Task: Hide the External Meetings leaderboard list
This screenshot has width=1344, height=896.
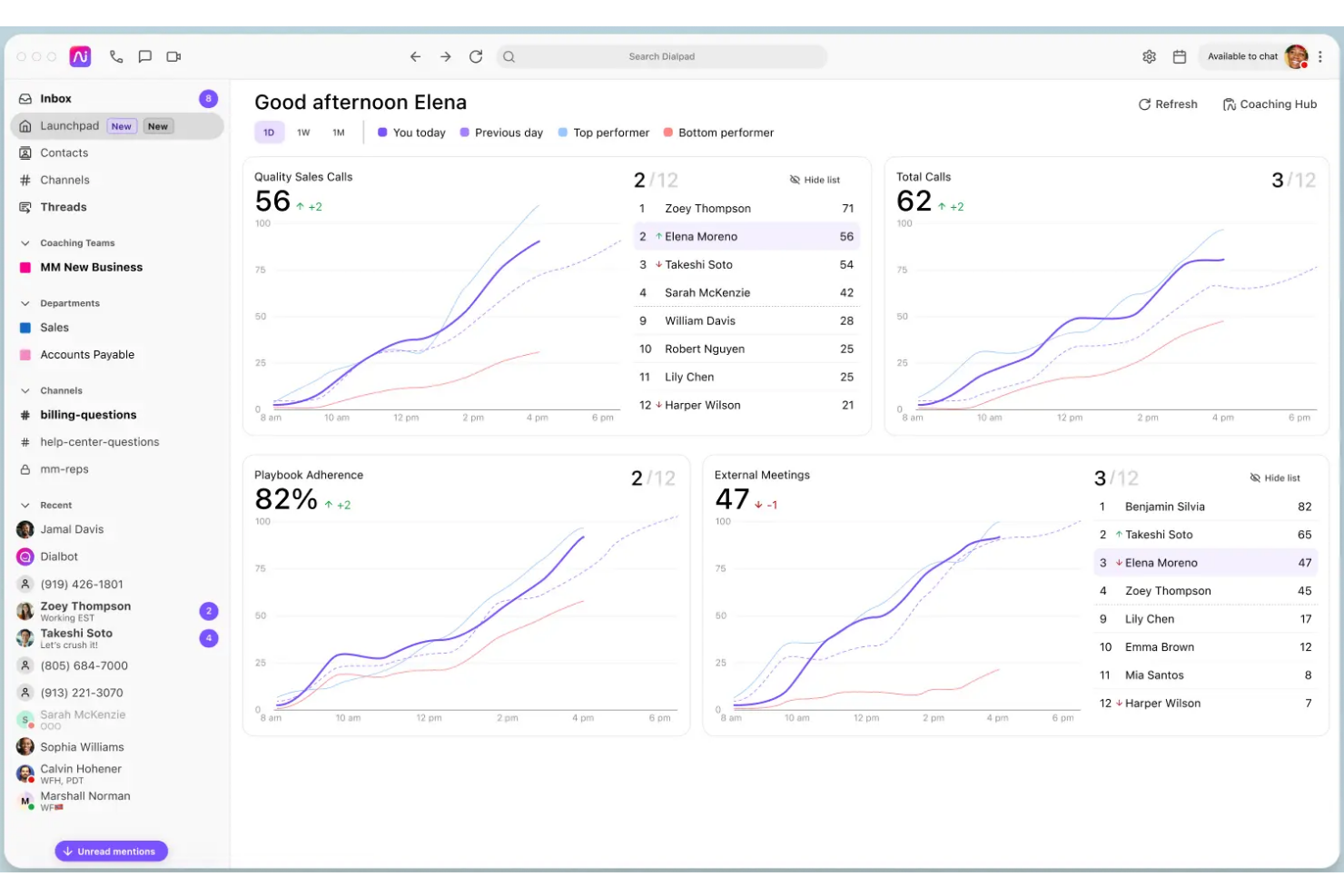Action: click(x=1275, y=477)
